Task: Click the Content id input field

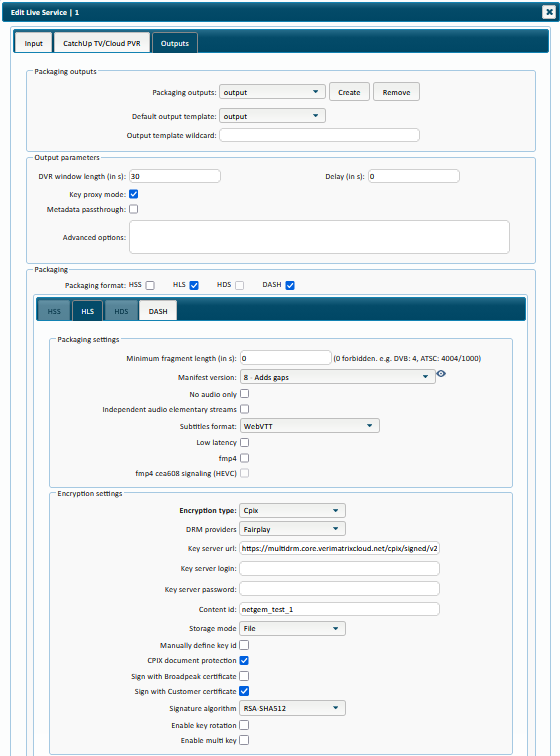Action: point(339,609)
